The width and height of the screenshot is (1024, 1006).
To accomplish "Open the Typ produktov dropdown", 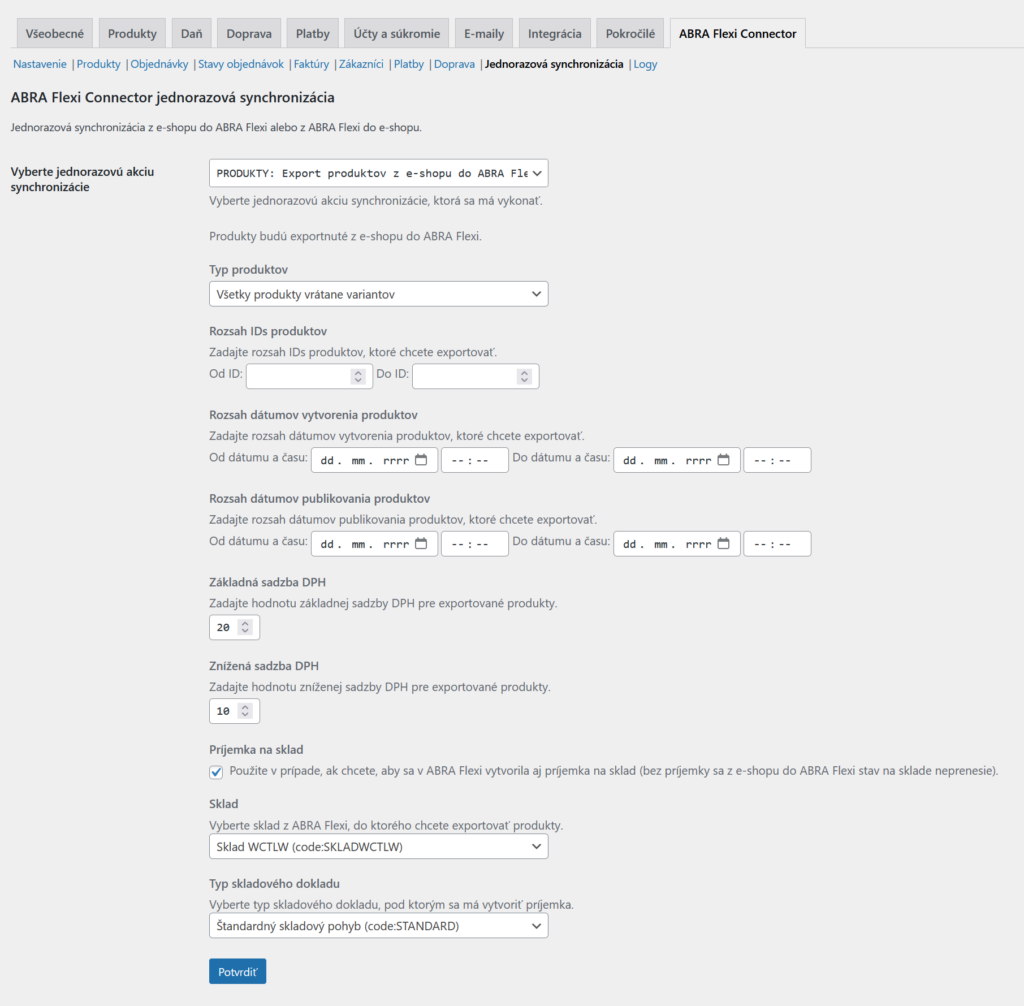I will 378,293.
